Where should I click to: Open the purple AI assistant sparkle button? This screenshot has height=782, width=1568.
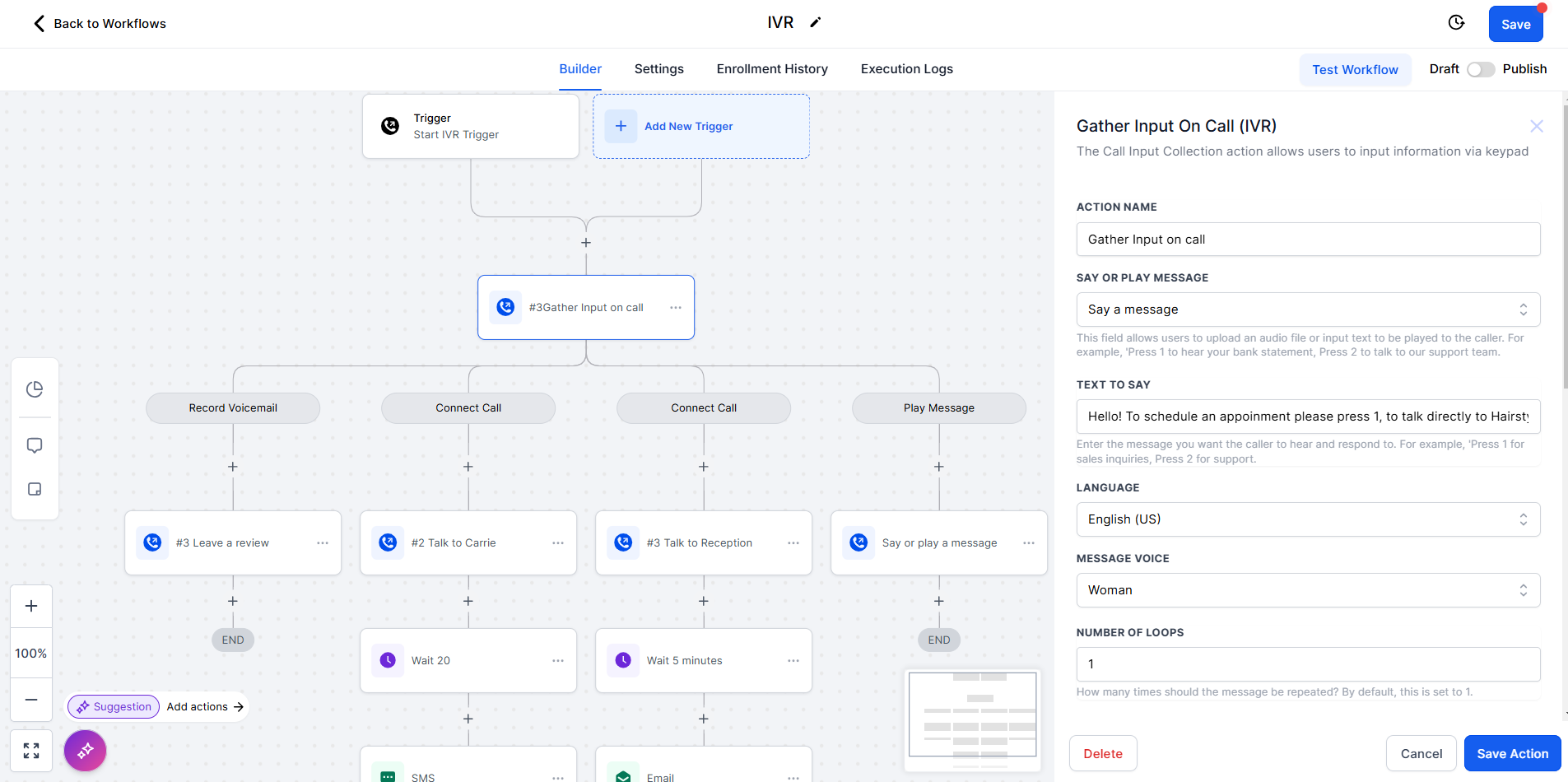pyautogui.click(x=86, y=751)
